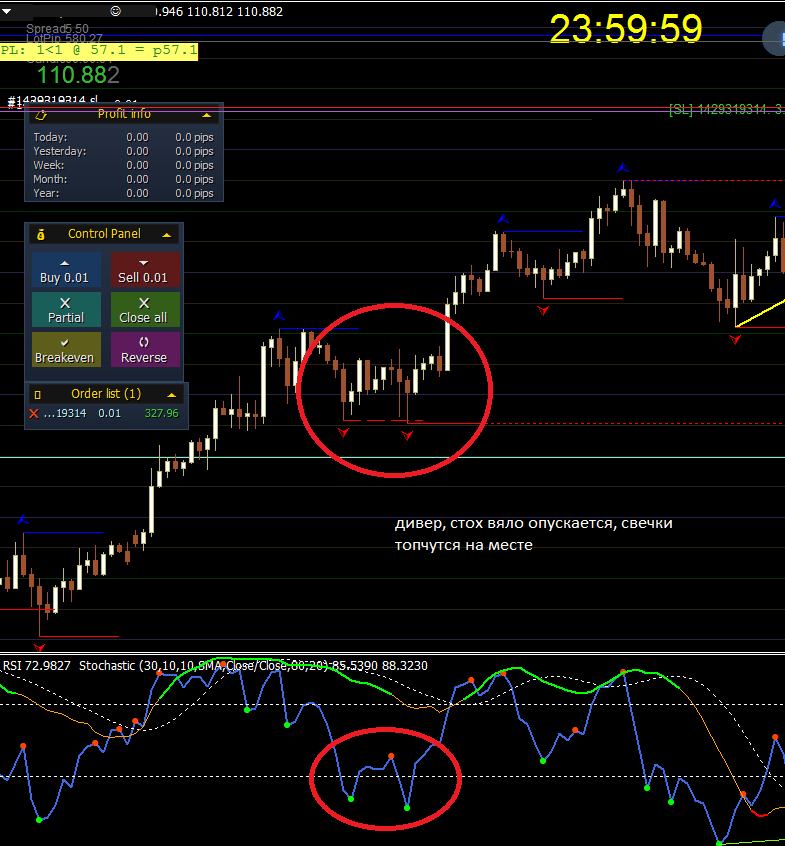Screen dimensions: 785x846
Task: Collapse the Control Panel arrow
Action: tap(167, 235)
